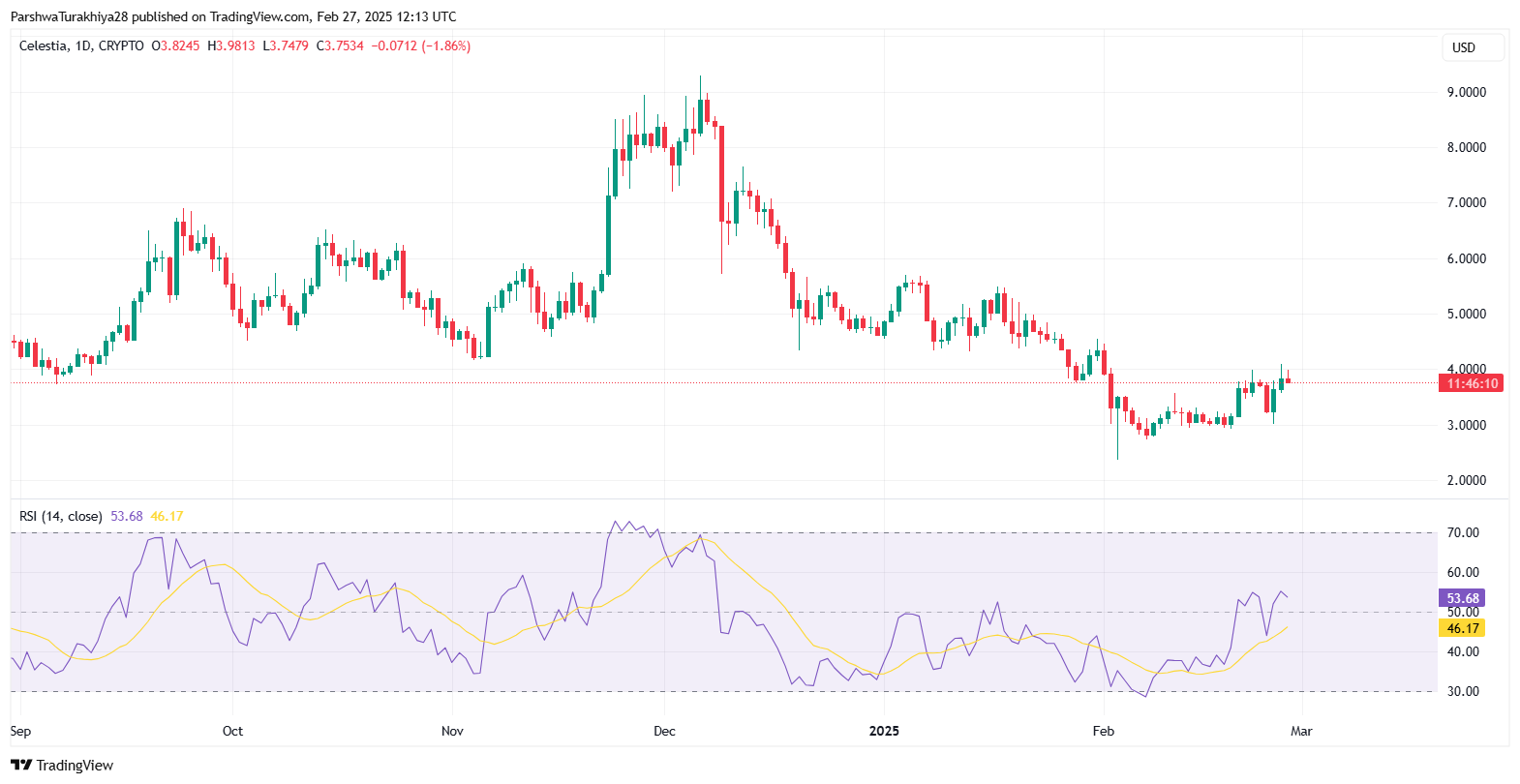Click the Oct label on the time axis
1520x784 pixels.
pyautogui.click(x=232, y=731)
